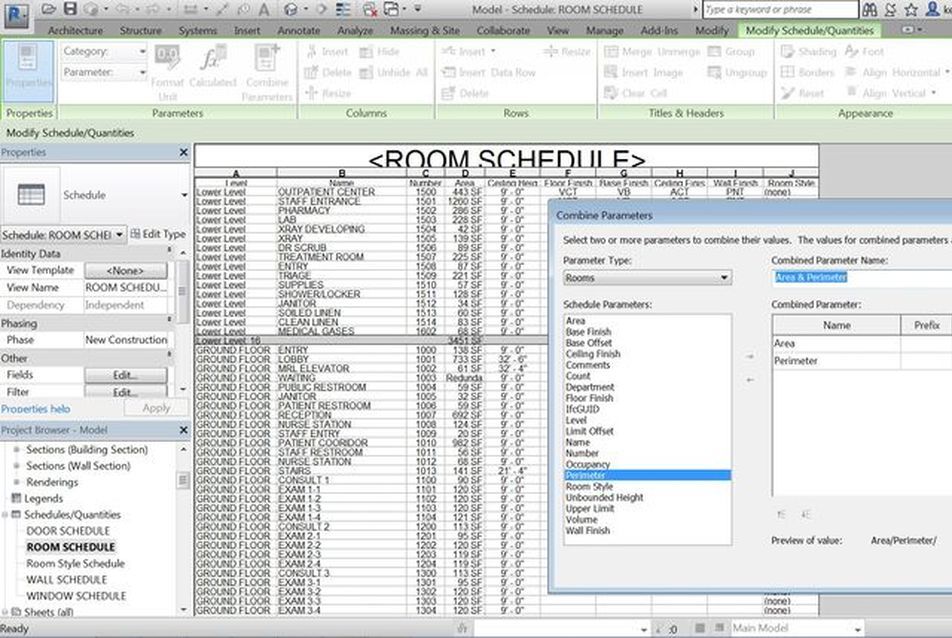Click the user Sign In icon
The image size is (952, 638).
[932, 9]
